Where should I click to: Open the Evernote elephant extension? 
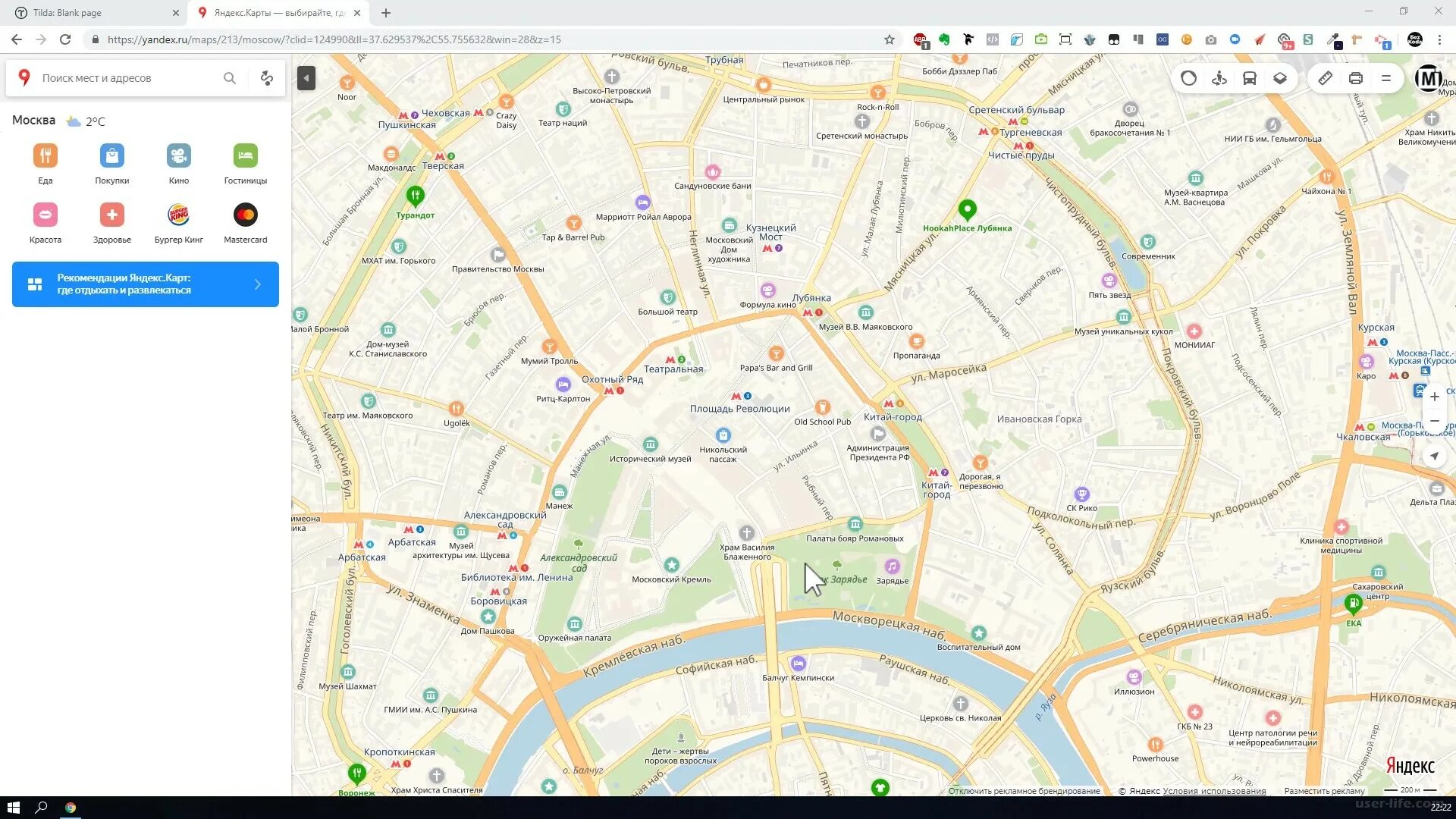944,39
